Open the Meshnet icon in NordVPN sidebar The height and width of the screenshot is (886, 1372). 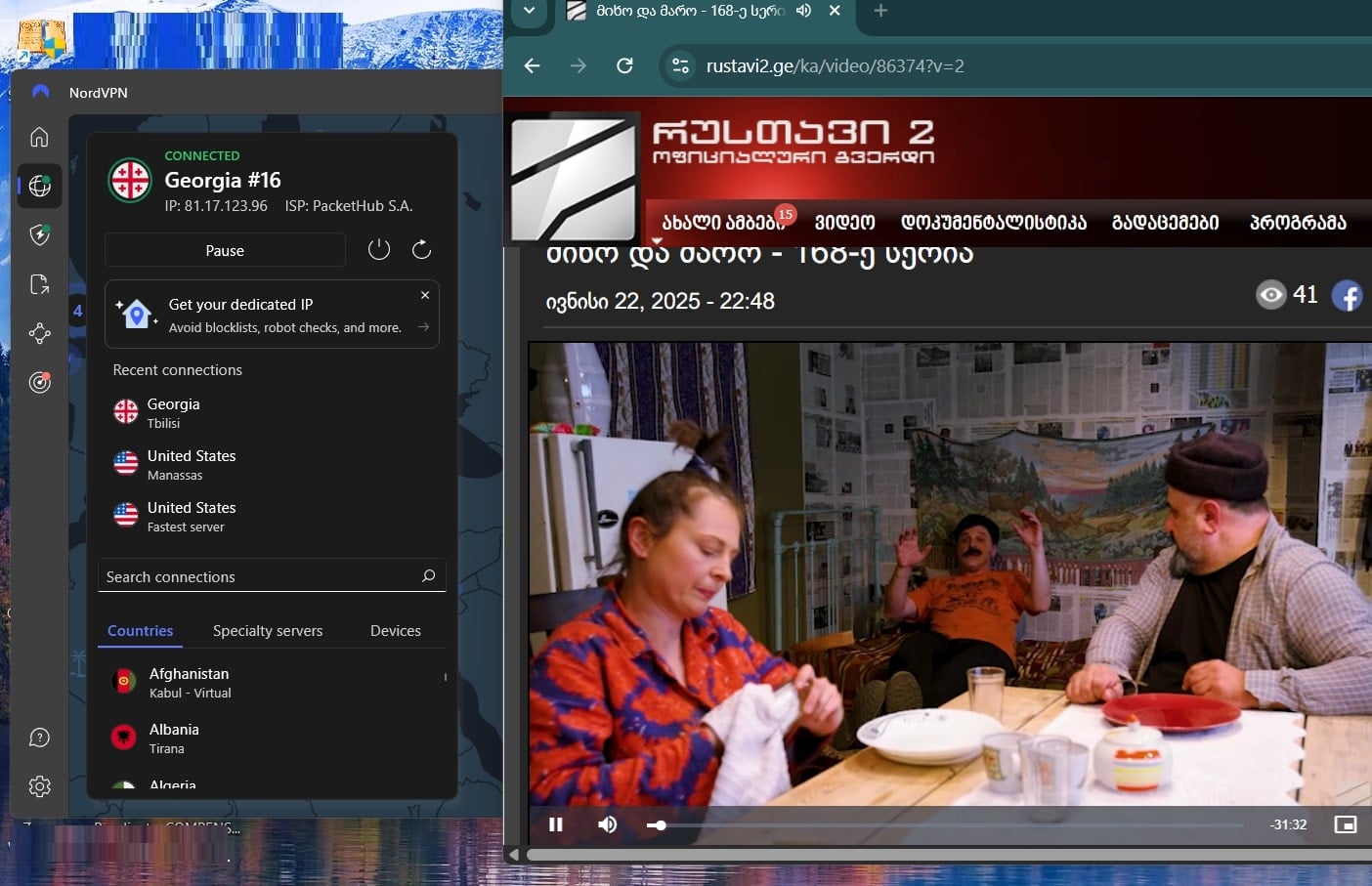point(39,333)
